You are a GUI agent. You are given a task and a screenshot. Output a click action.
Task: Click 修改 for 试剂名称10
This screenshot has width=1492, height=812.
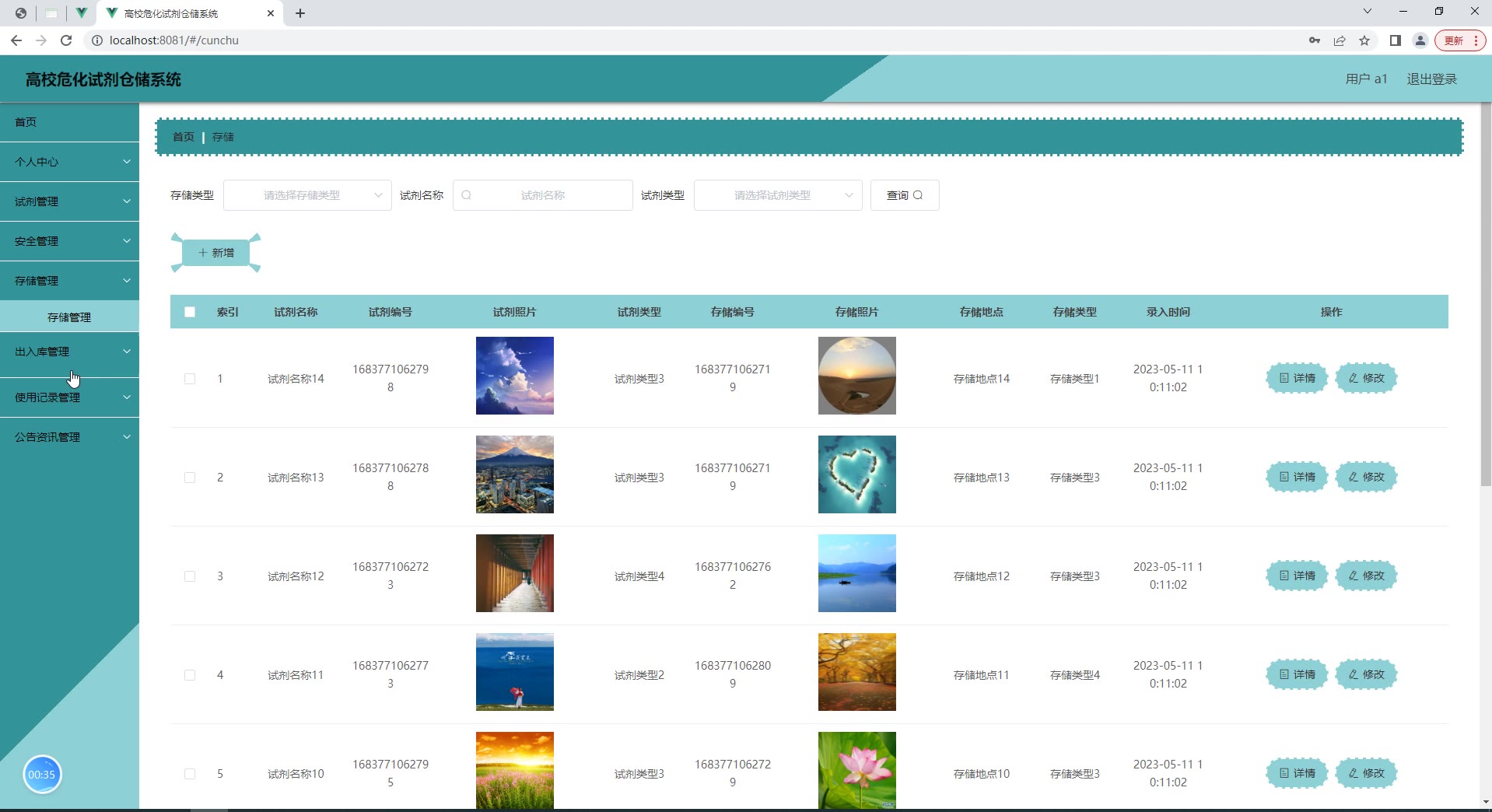tap(1366, 773)
